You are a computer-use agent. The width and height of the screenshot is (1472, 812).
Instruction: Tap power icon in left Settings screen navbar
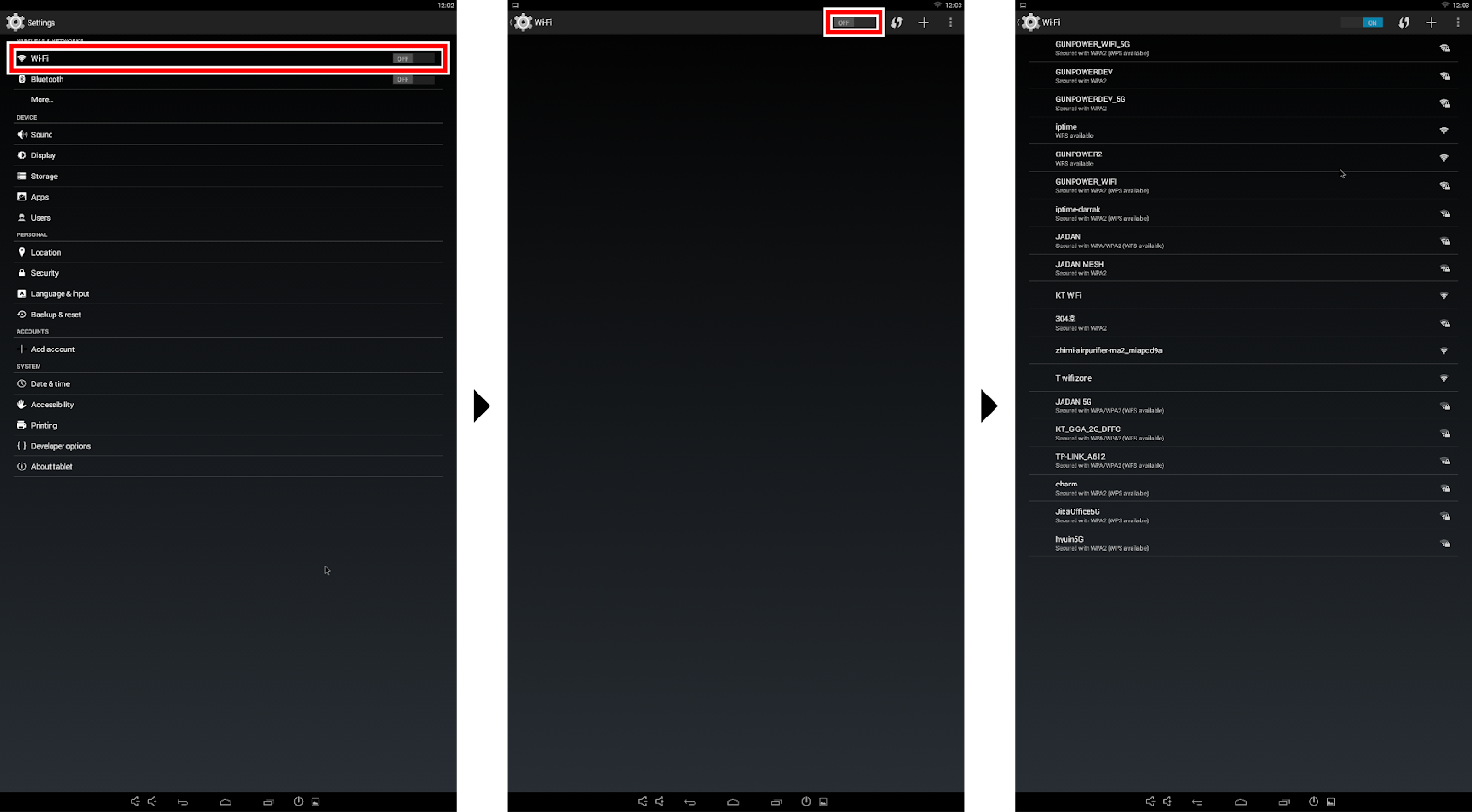[298, 802]
